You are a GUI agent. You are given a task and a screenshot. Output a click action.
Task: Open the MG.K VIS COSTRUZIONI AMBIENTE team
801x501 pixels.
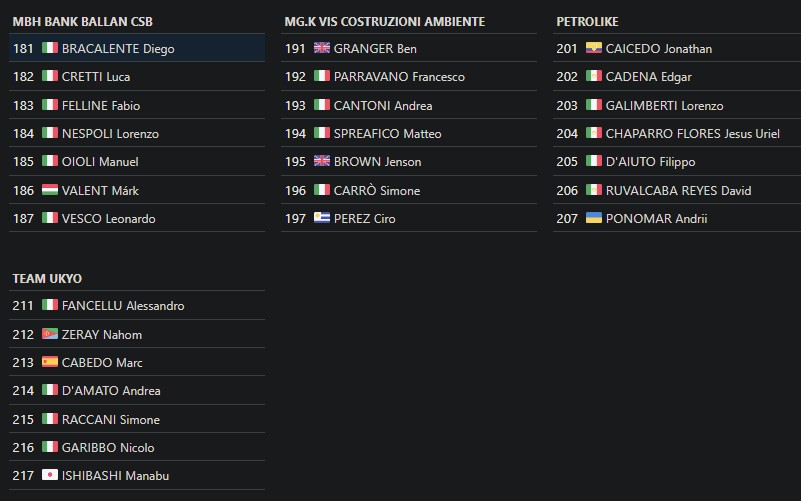click(385, 21)
